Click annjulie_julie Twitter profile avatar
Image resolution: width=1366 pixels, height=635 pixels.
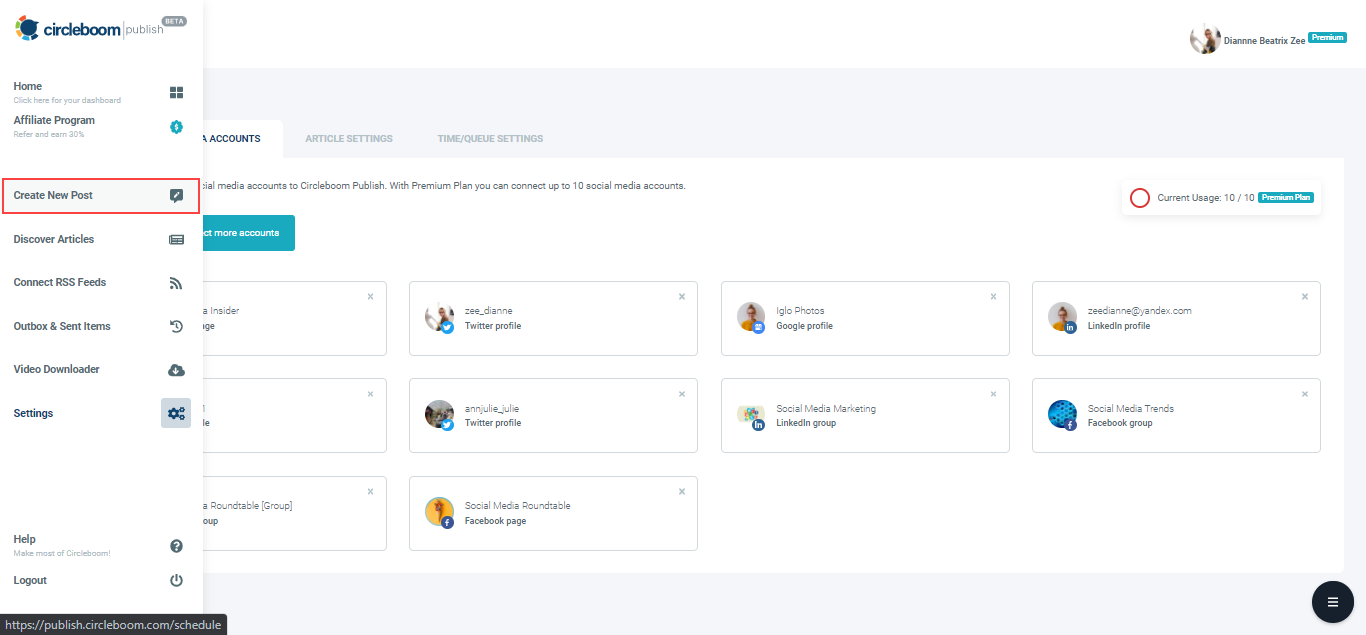439,414
